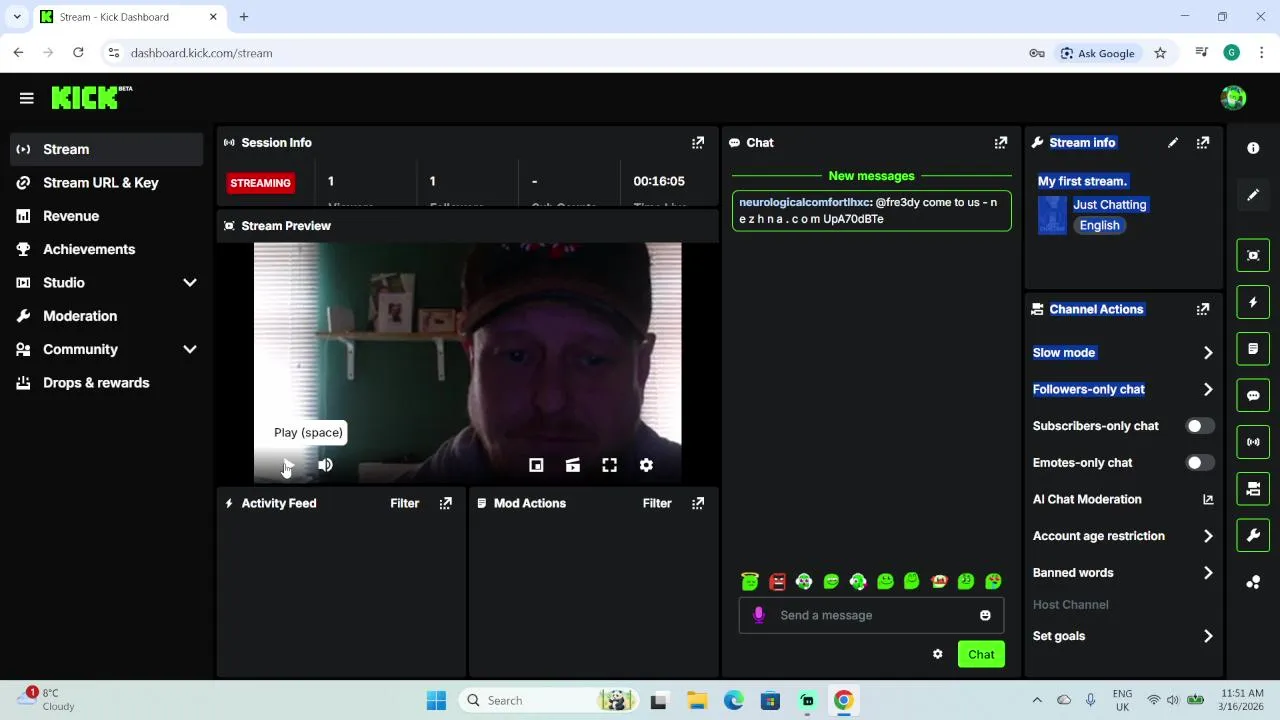This screenshot has height=720, width=1280.
Task: Toggle the stream preview widget icon in right sidebar
Action: [1253, 255]
